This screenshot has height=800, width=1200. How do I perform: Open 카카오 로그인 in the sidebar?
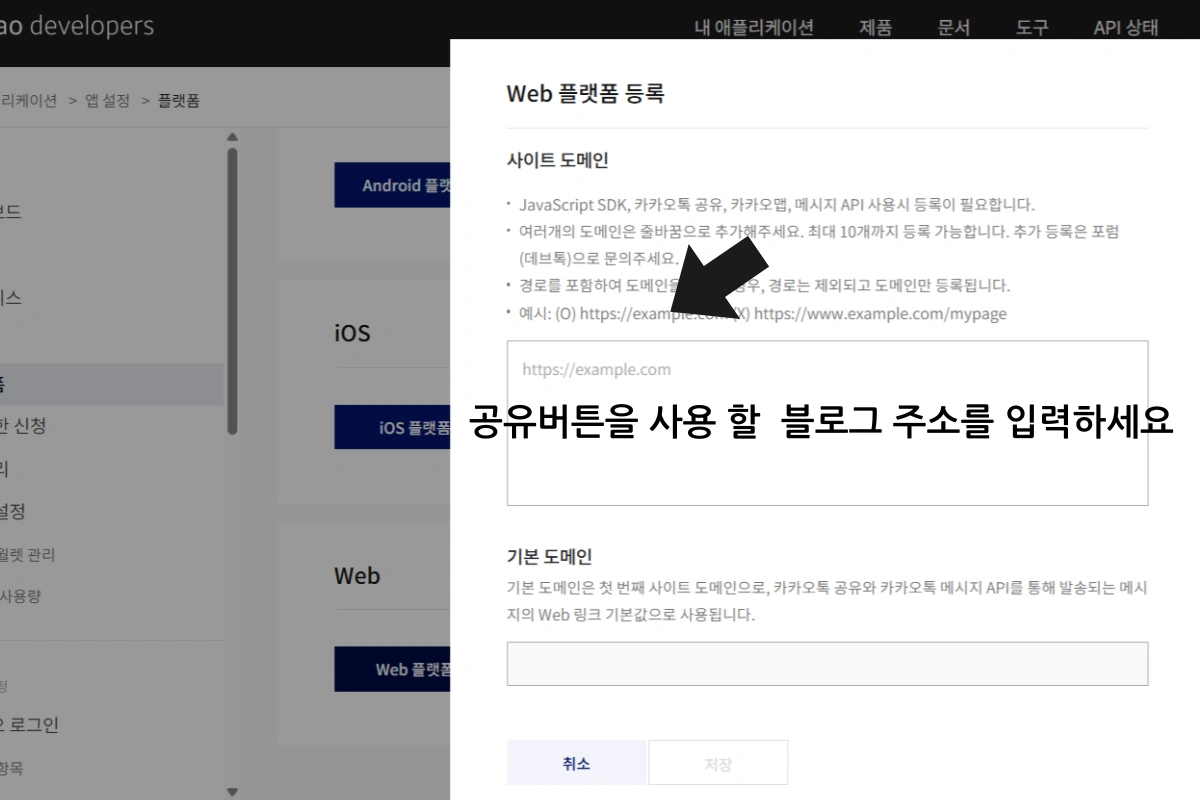tap(30, 725)
